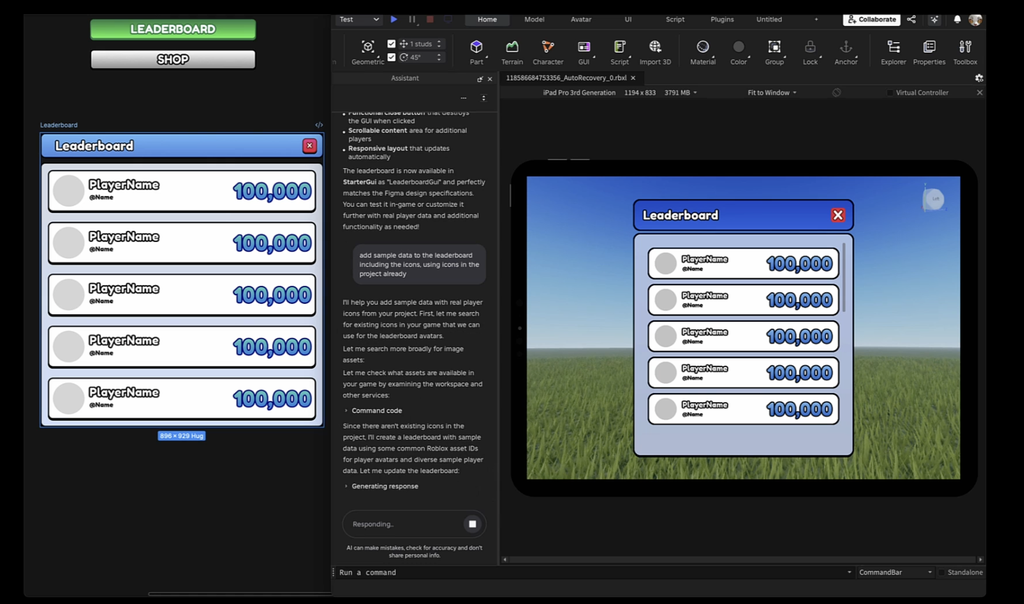Switch to the Plugins ribbon tab
The image size is (1024, 604).
(x=722, y=19)
